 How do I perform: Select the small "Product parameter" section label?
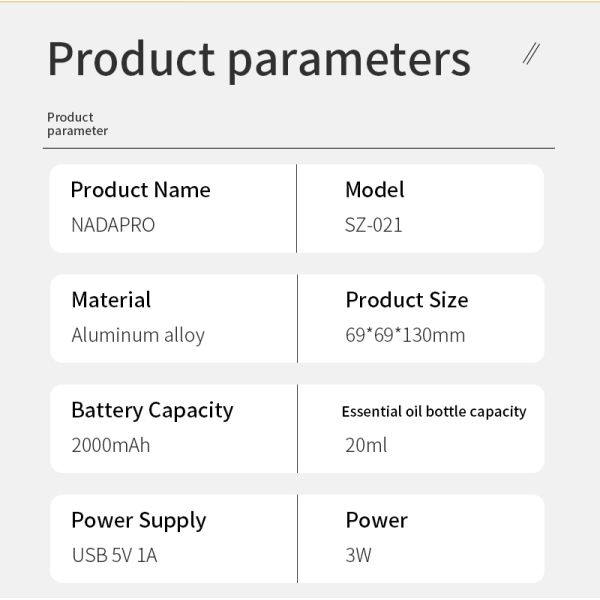coord(77,124)
